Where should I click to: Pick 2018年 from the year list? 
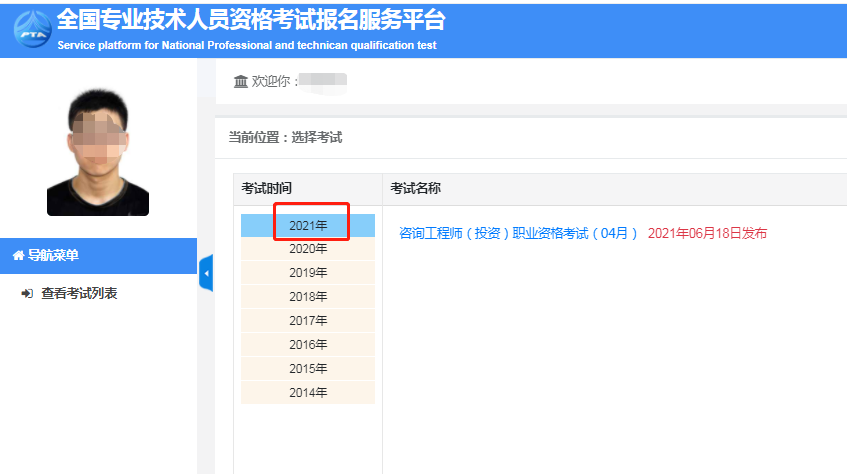click(308, 297)
